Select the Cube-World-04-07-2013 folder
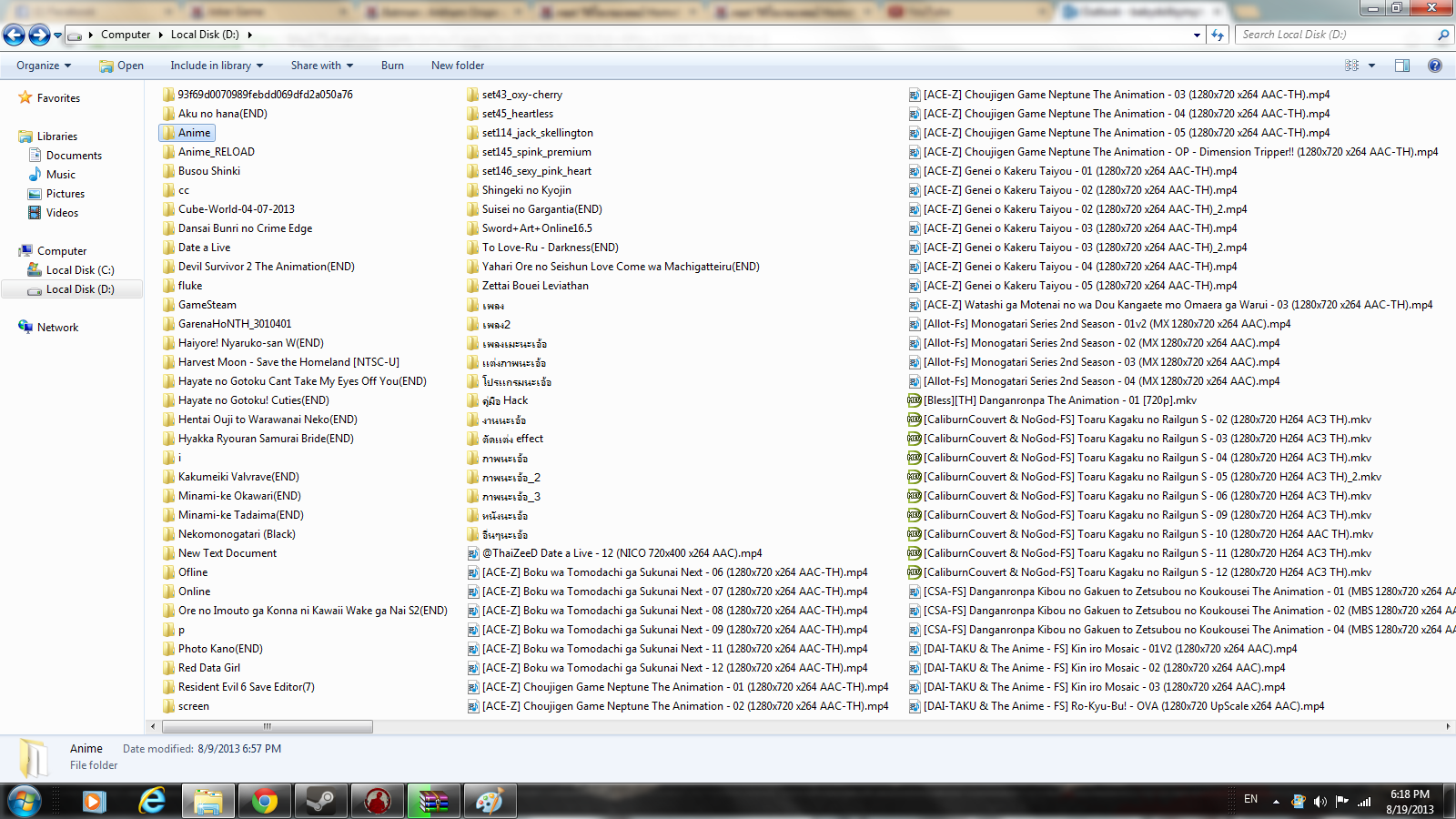This screenshot has height=819, width=1456. (228, 209)
